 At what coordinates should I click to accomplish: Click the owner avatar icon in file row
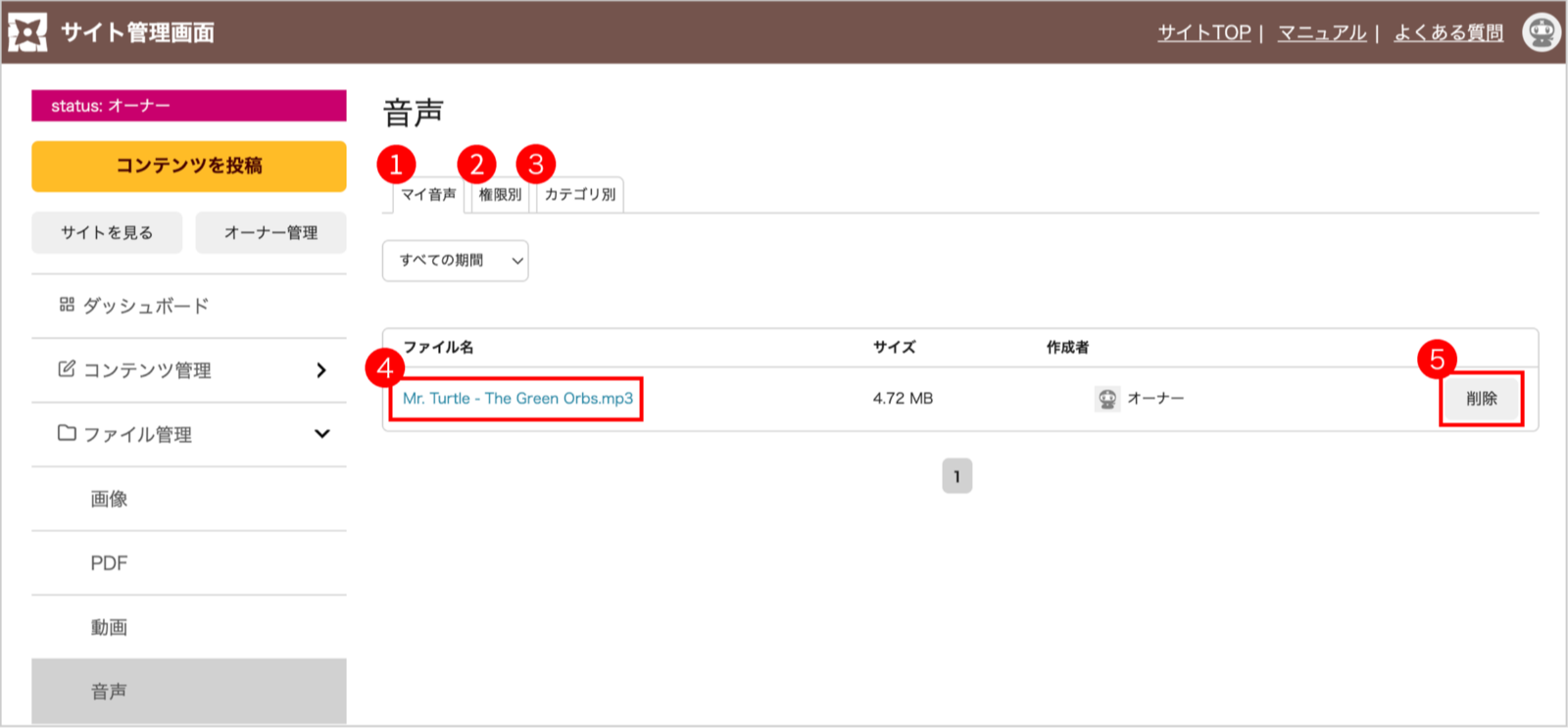1107,399
